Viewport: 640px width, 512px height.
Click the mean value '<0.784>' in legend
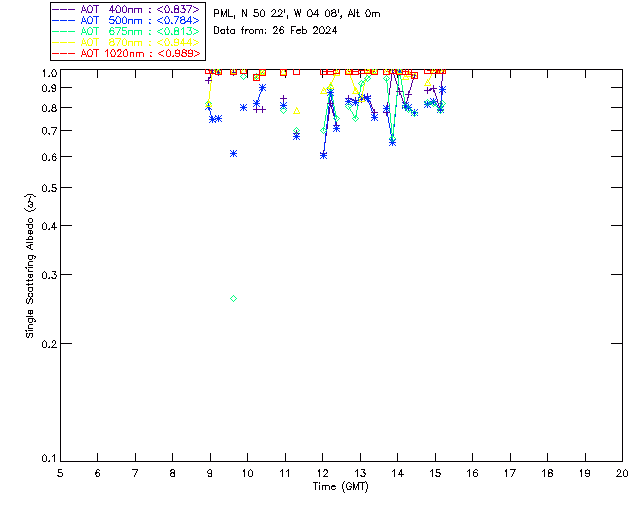pyautogui.click(x=178, y=20)
